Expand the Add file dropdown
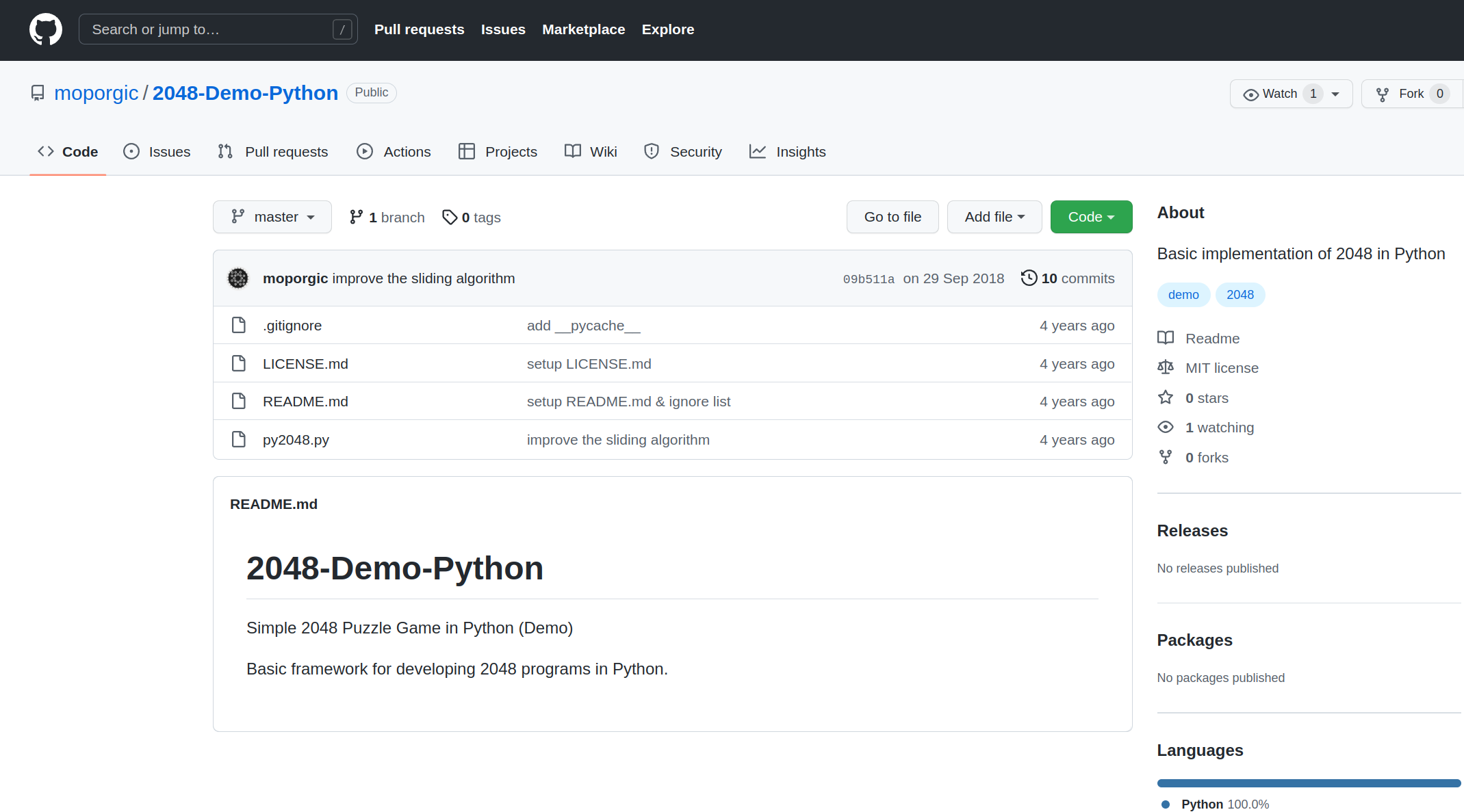The height and width of the screenshot is (812, 1464). (994, 217)
